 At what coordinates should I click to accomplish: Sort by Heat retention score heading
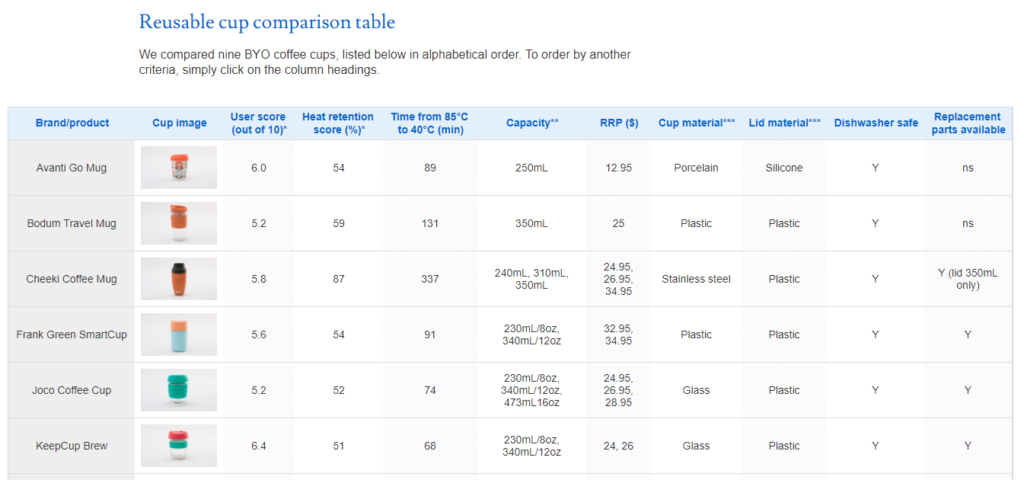pos(338,123)
